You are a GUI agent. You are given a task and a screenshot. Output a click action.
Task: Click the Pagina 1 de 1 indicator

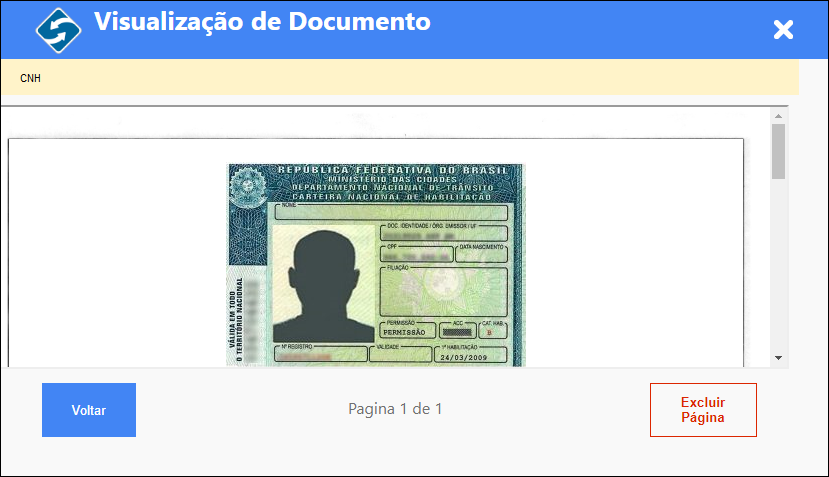click(x=395, y=409)
